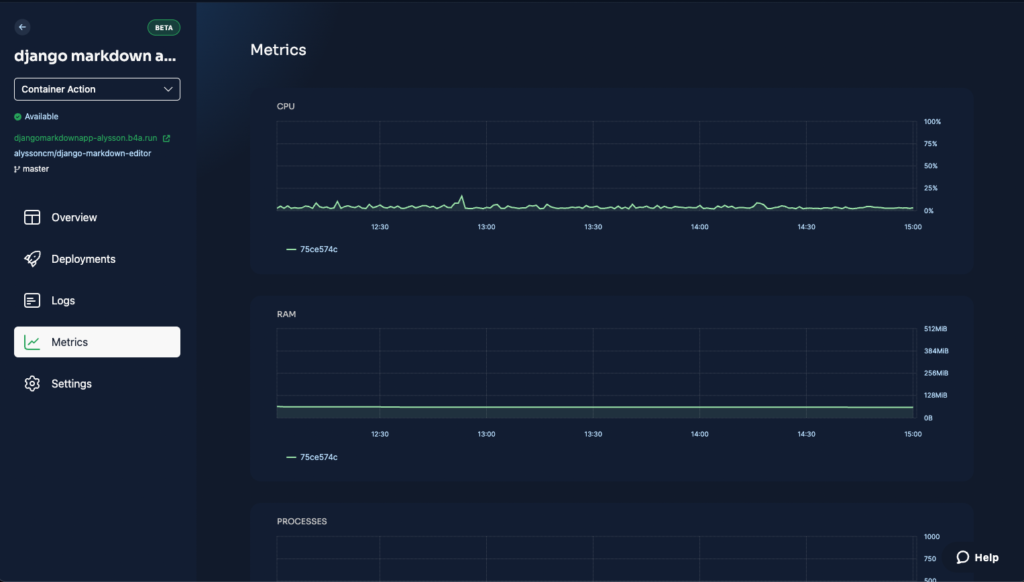The width and height of the screenshot is (1024, 582).
Task: Click the green Available status icon
Action: coord(18,117)
